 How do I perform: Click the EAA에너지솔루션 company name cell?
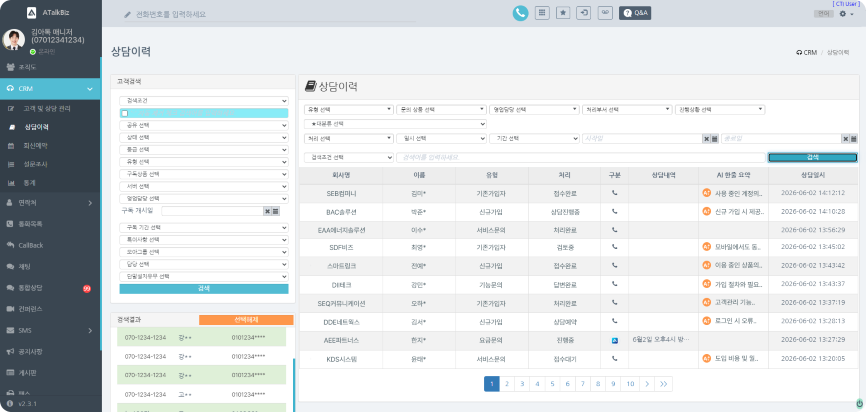342,230
